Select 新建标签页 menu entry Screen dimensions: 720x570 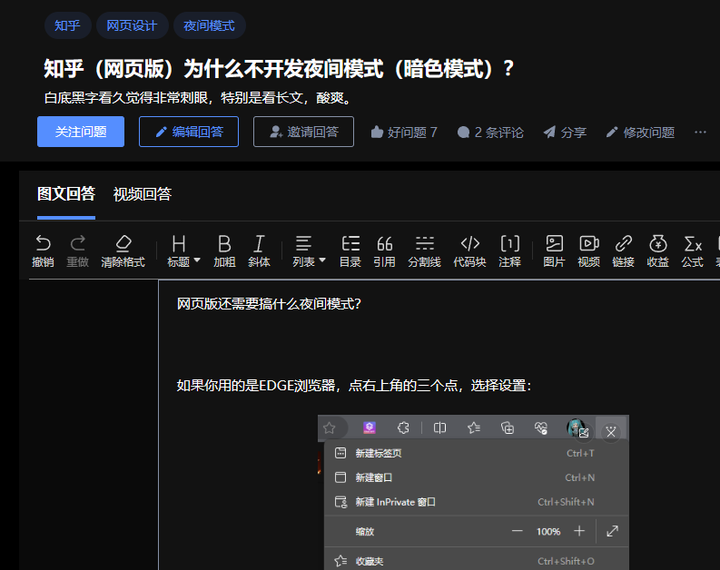click(476, 453)
